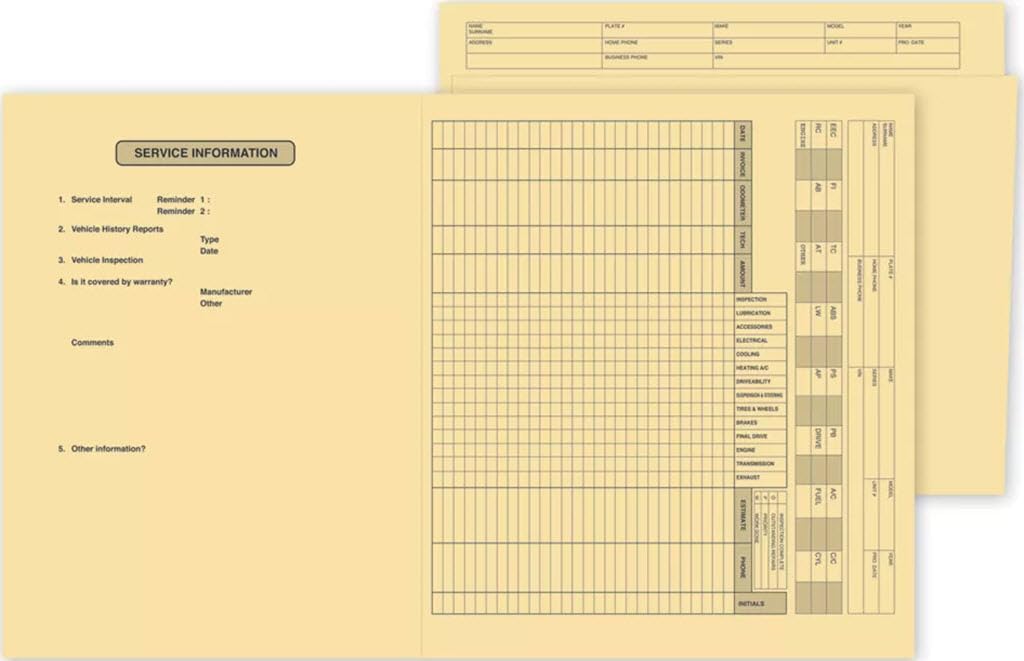Click the rotated ODOMETER column header
This screenshot has width=1024, height=661.
click(x=743, y=203)
